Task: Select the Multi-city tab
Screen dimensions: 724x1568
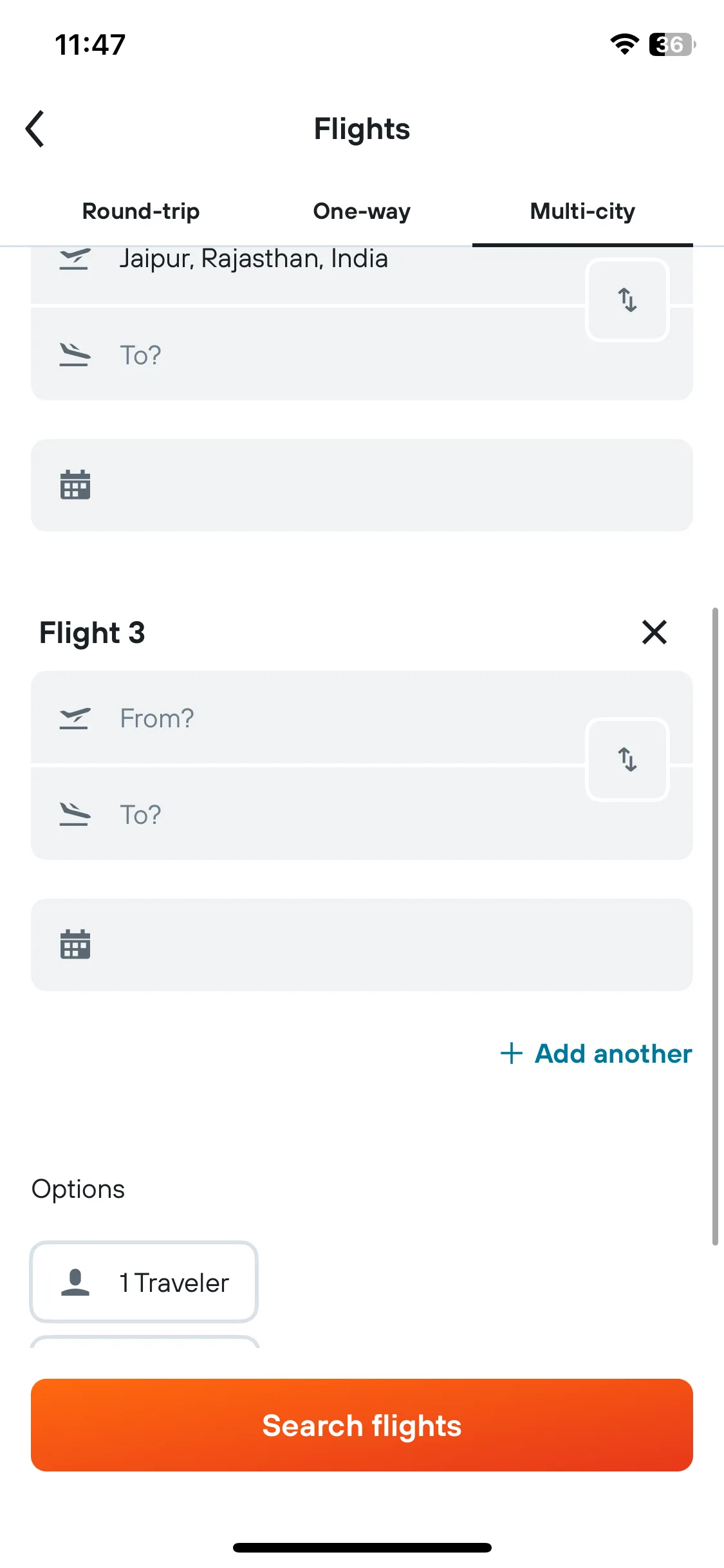Action: (x=582, y=211)
